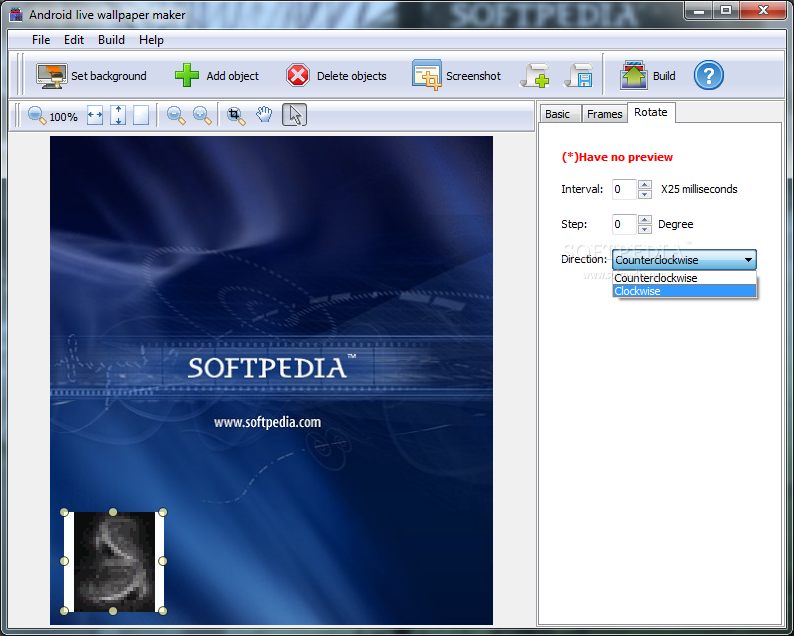
Task: Click the right-middle resize handle of object
Action: click(163, 561)
